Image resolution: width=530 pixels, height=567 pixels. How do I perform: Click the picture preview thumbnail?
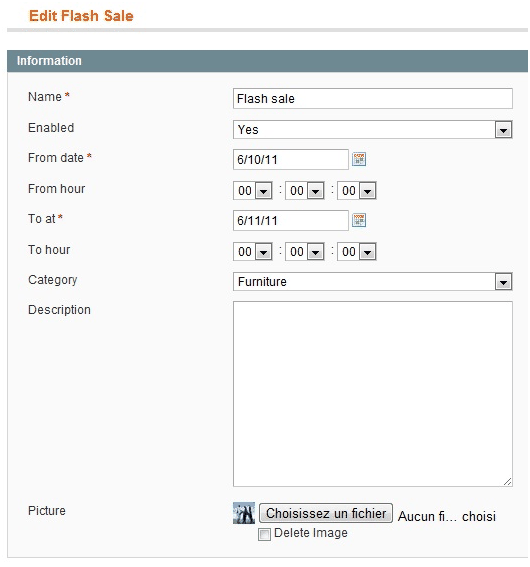pos(244,513)
